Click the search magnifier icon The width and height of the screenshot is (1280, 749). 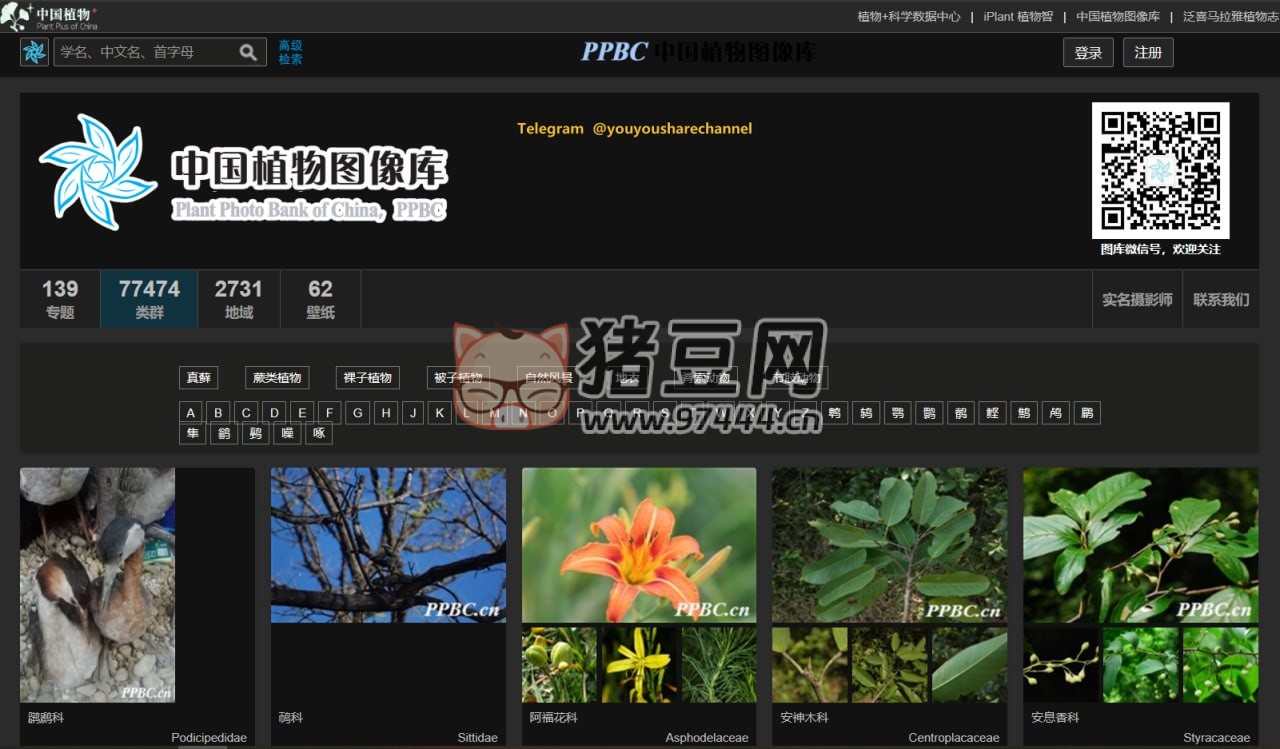[248, 52]
